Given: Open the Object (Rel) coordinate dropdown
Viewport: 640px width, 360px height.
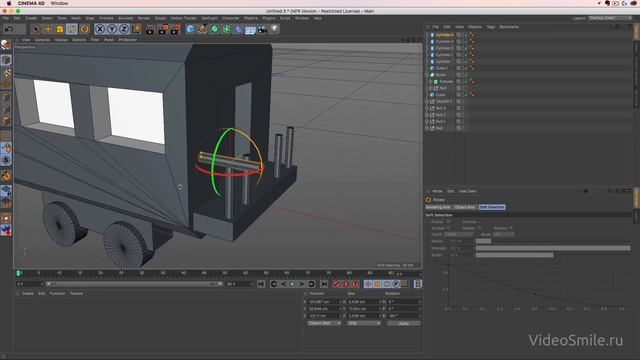Looking at the screenshot, I should (324, 323).
